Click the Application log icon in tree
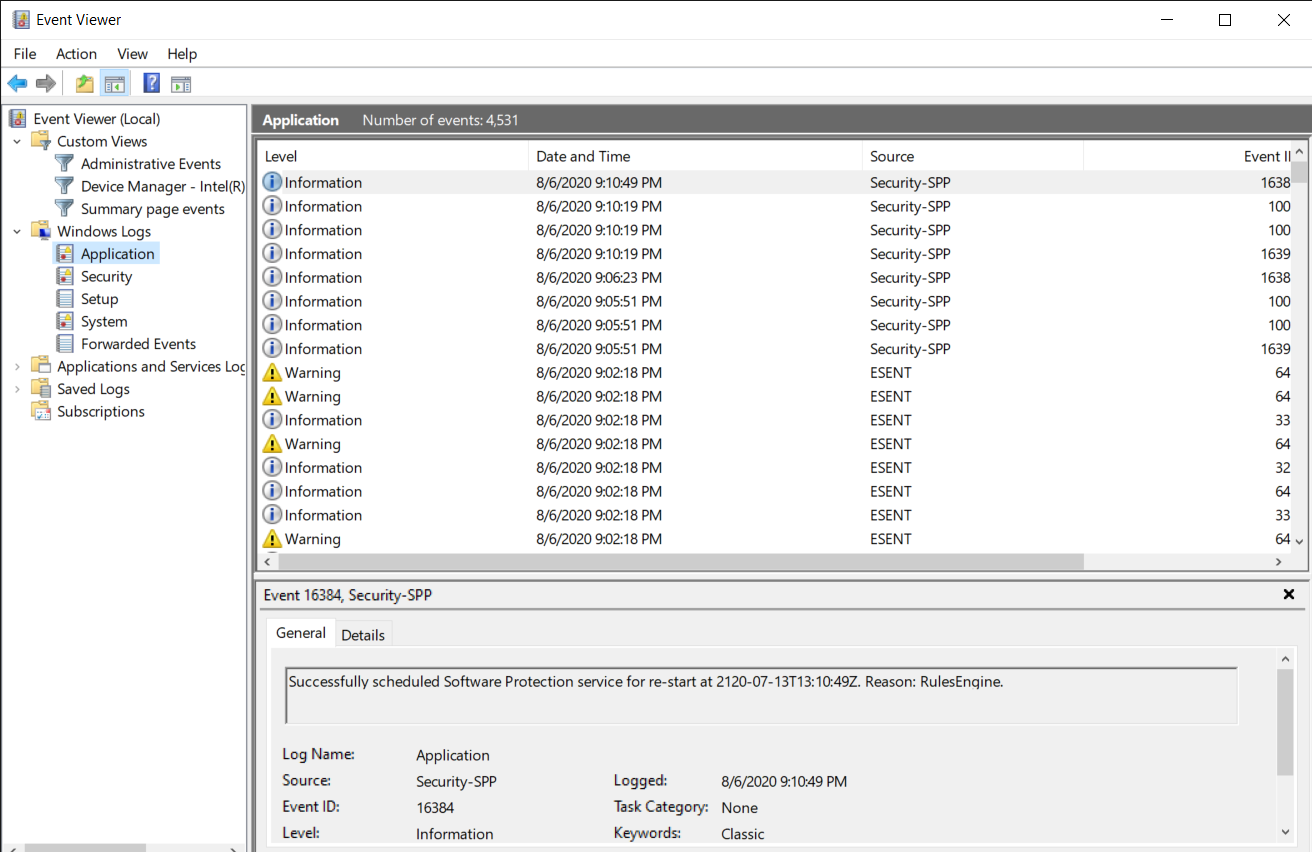The image size is (1312, 852). coord(65,254)
